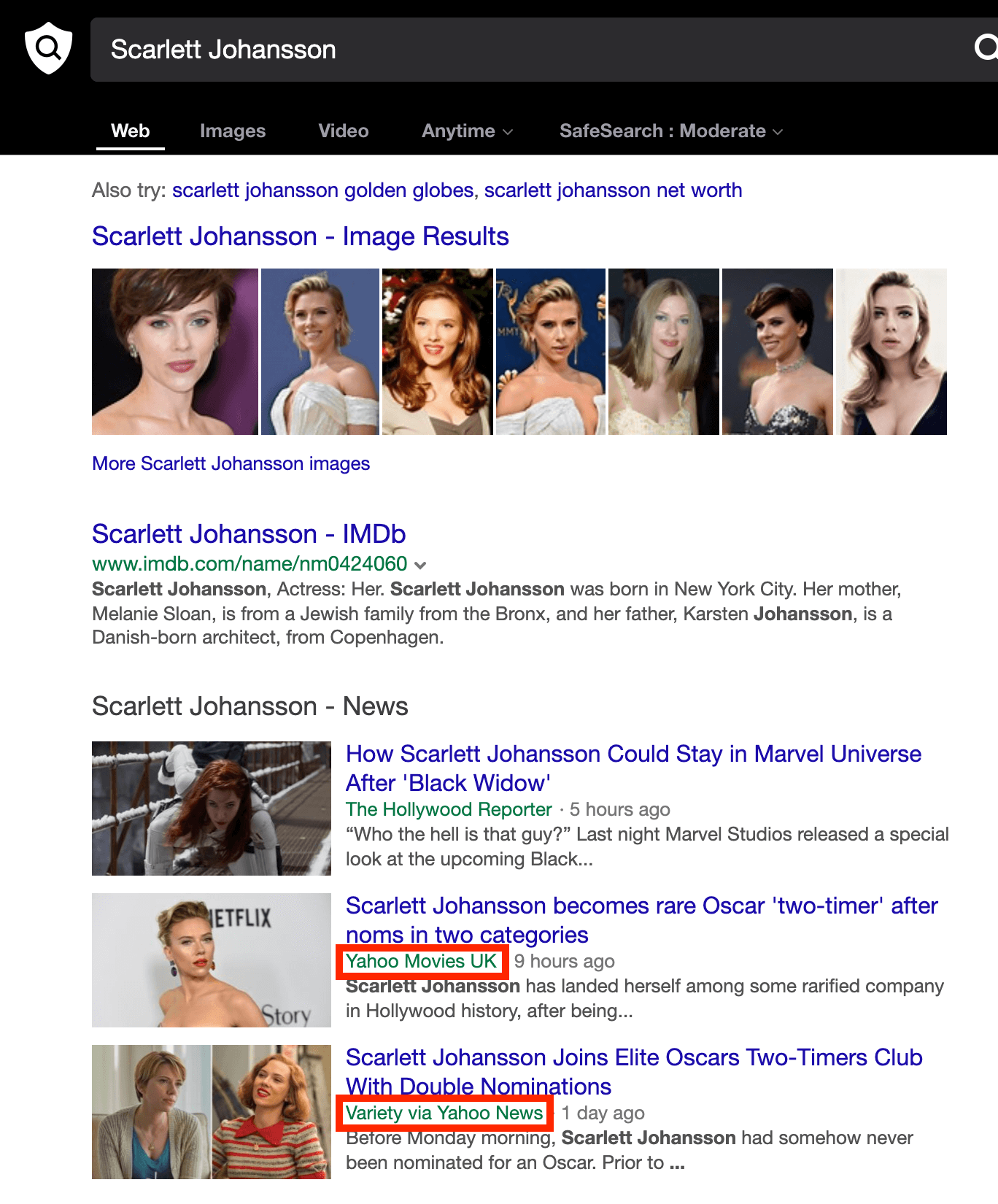Open the Netflix Marriage Story news thumbnail

click(x=212, y=960)
